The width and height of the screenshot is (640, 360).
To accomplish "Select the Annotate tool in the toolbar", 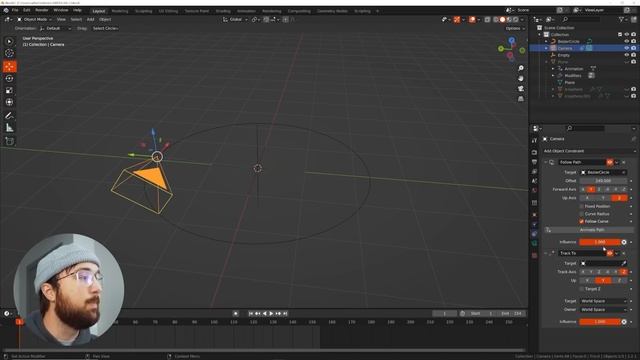I will point(9,116).
